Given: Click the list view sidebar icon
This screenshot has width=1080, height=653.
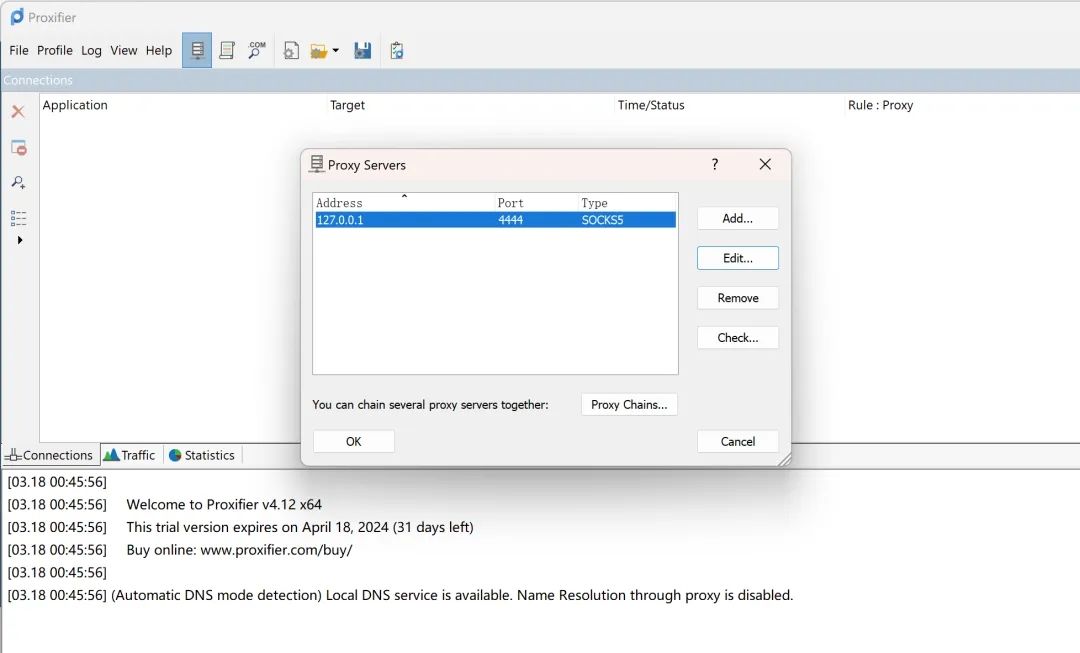Looking at the screenshot, I should point(19,218).
